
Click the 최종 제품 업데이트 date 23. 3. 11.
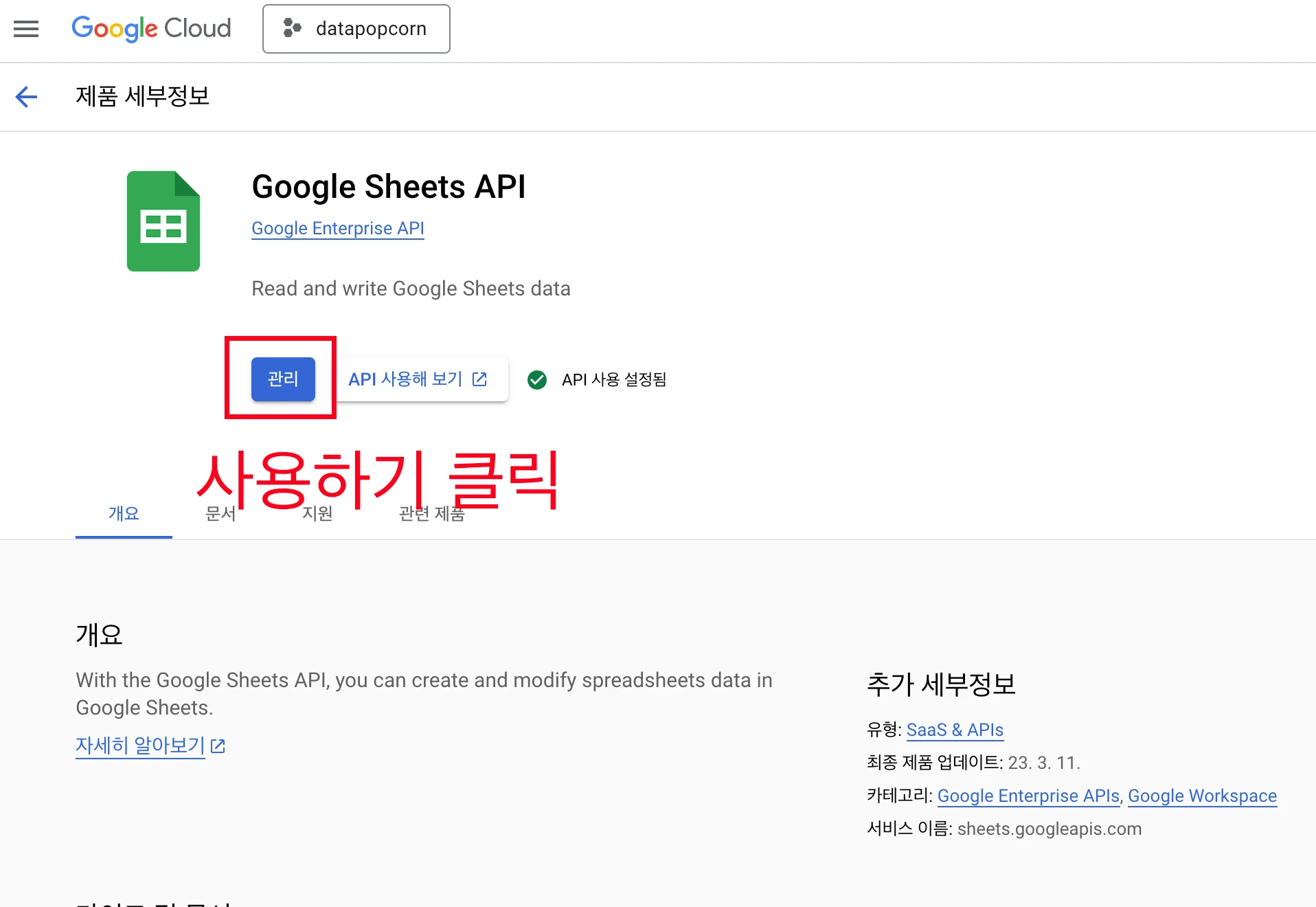coord(1044,763)
